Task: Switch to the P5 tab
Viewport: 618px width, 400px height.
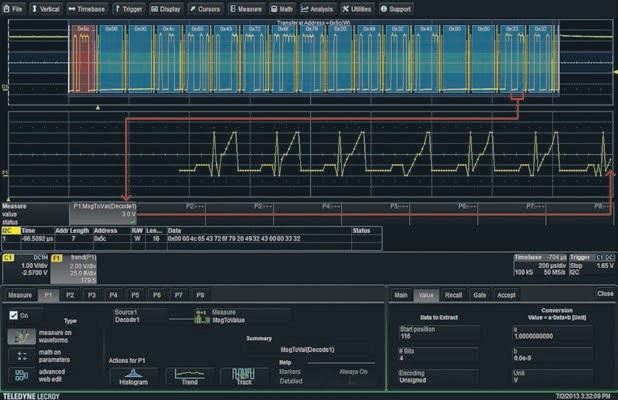Action: (x=135, y=295)
